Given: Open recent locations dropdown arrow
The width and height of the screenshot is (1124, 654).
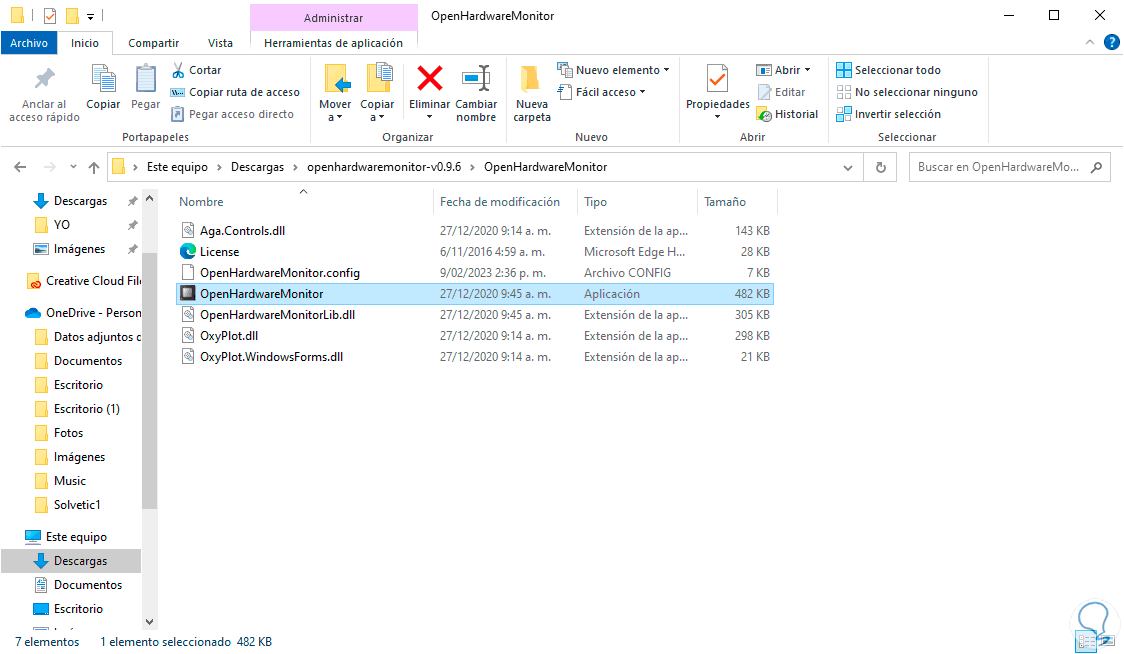Looking at the screenshot, I should coord(73,167).
